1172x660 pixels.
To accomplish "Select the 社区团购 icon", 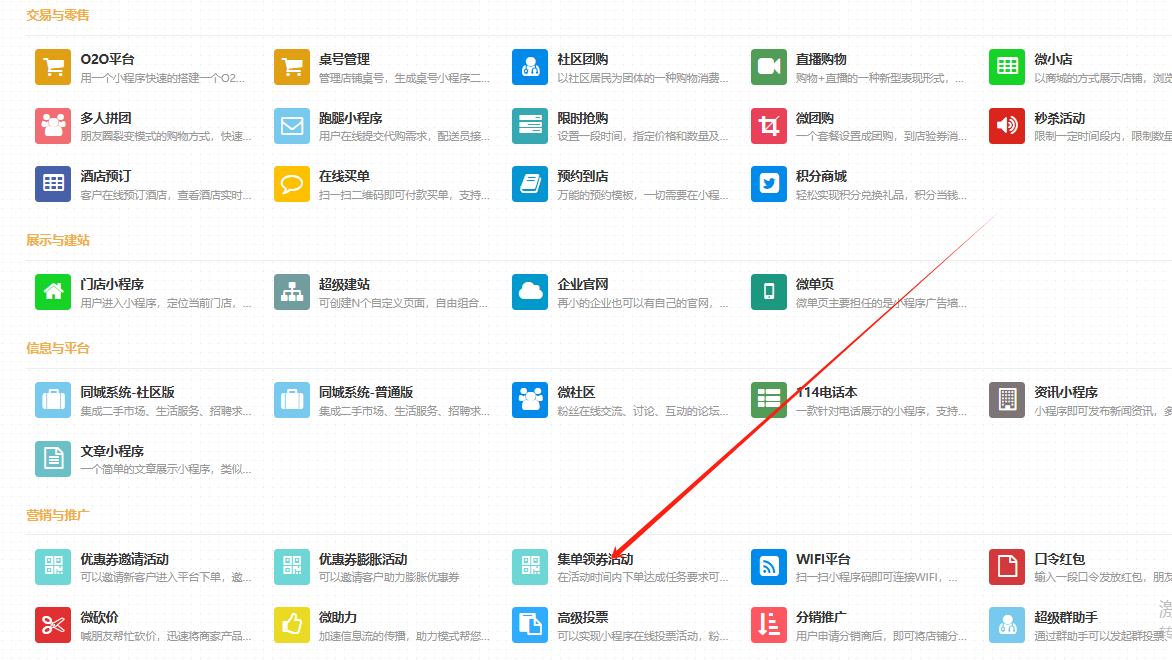I will 530,67.
